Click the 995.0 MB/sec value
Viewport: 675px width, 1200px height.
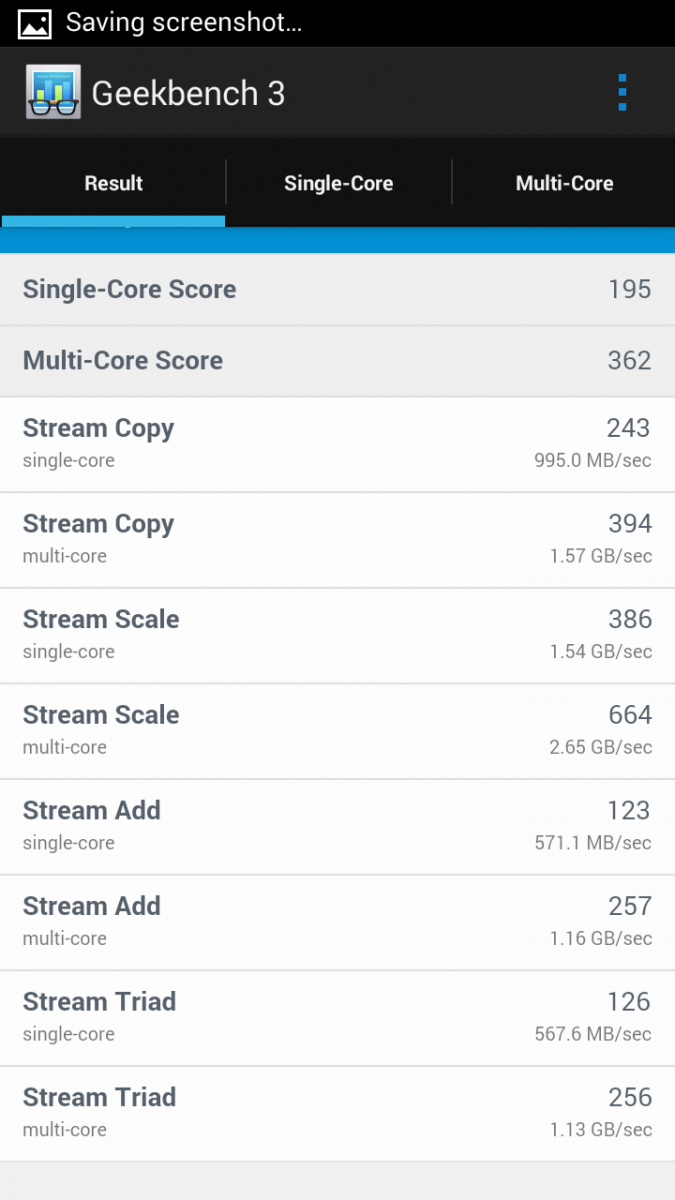point(593,461)
